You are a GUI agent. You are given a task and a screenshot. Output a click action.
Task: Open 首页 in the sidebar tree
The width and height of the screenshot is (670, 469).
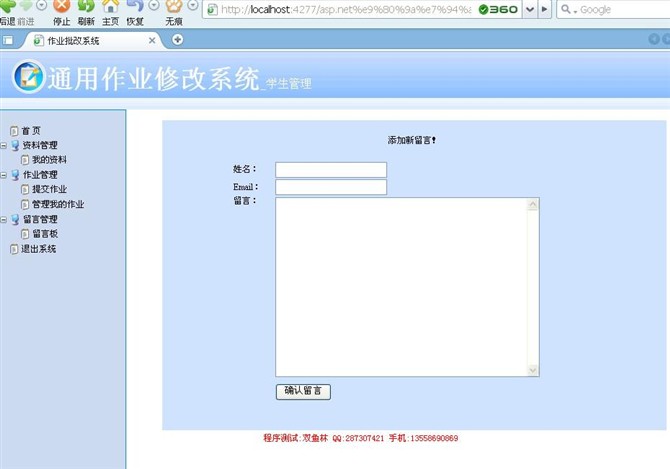(31, 131)
